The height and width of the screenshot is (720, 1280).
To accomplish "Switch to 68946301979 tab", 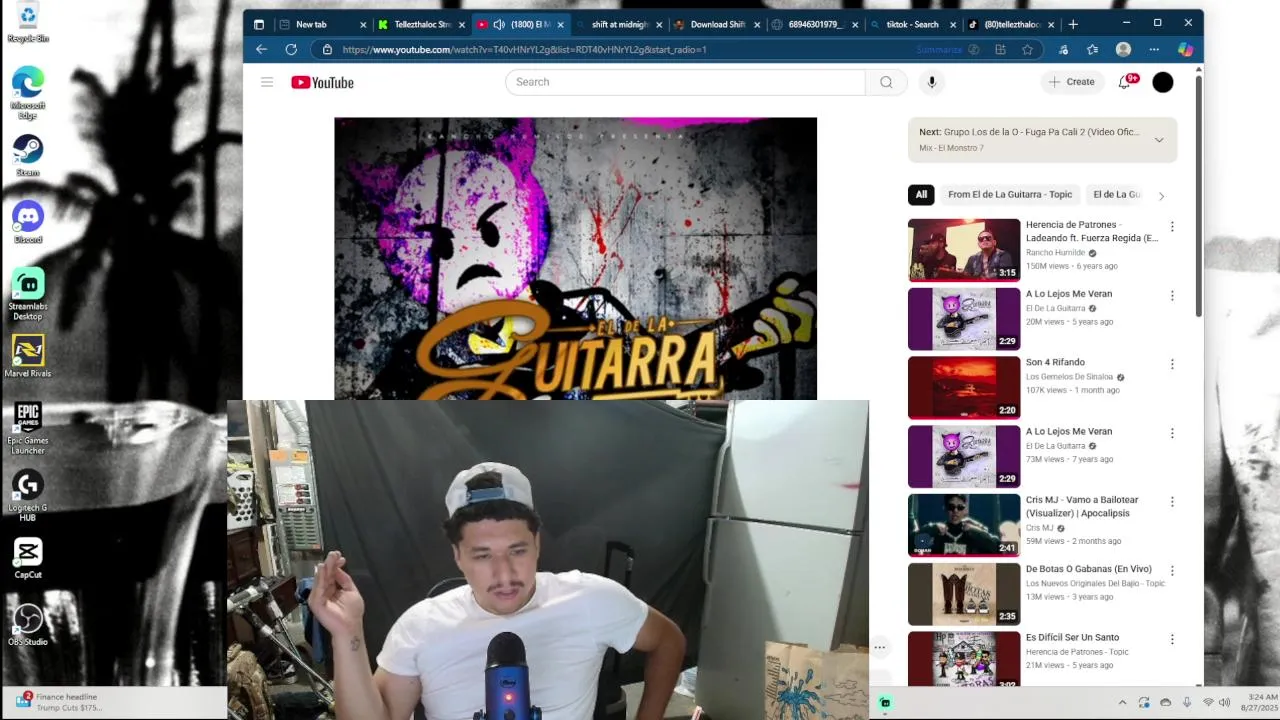I will (x=815, y=24).
